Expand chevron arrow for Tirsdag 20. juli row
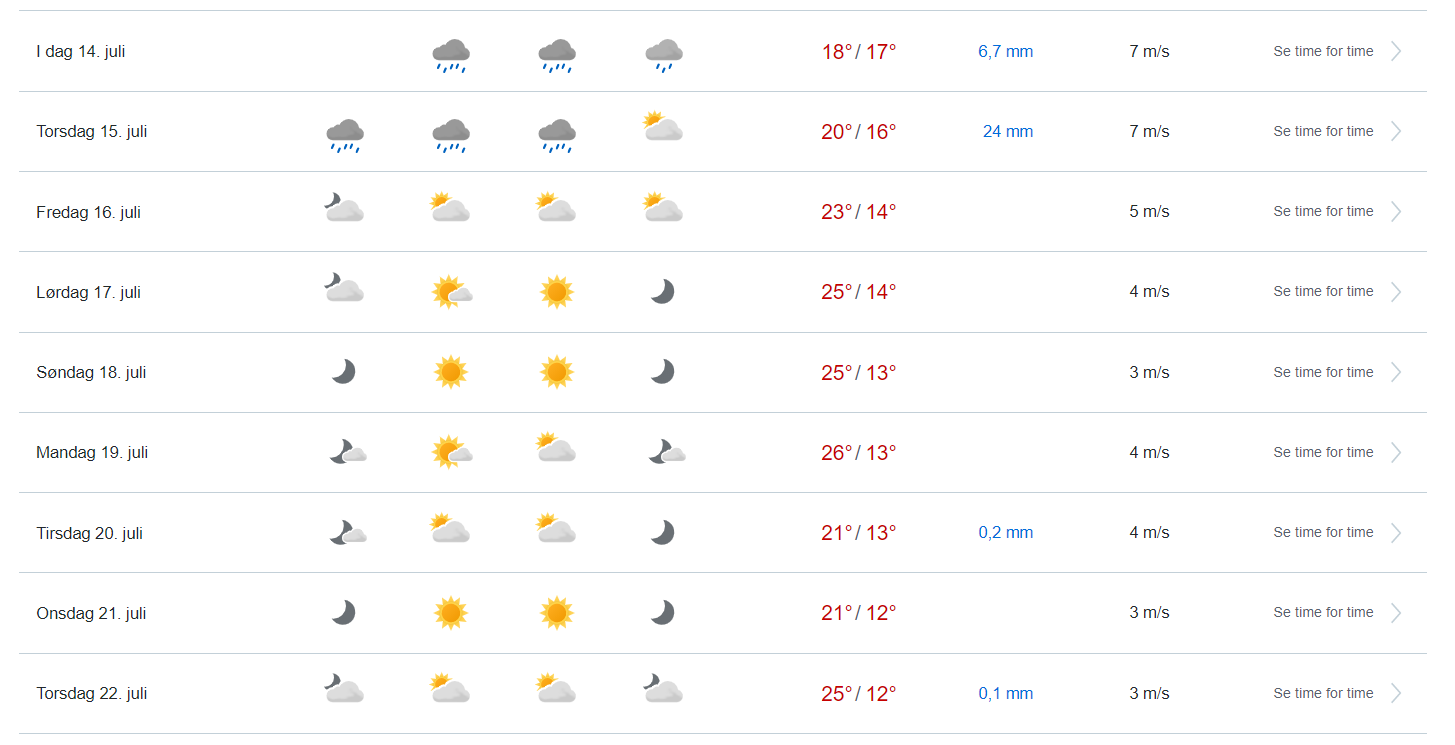1455x745 pixels. pyautogui.click(x=1397, y=533)
